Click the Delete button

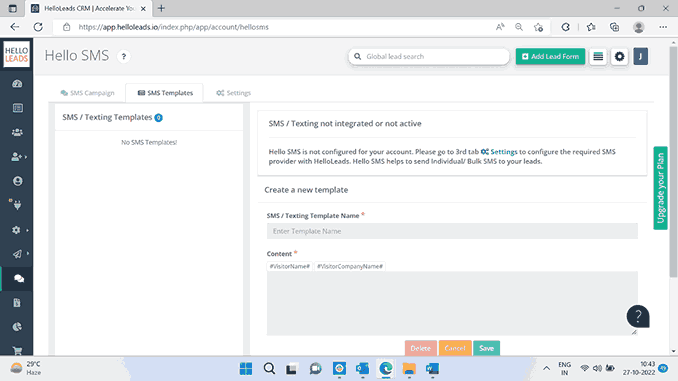pos(420,348)
